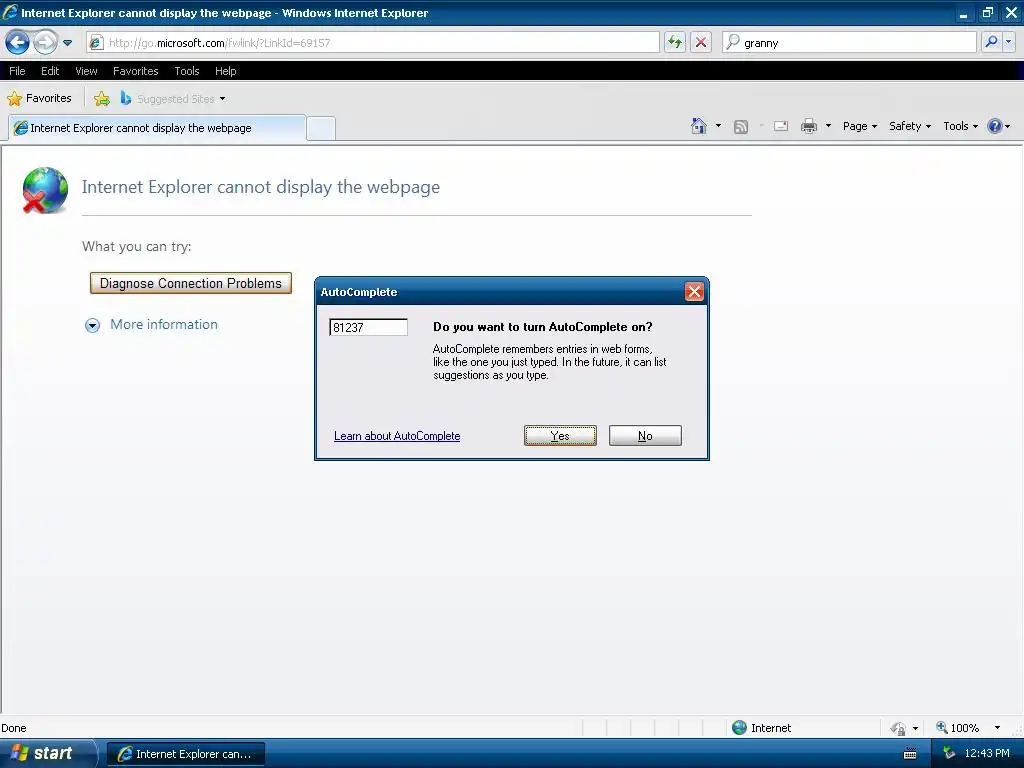This screenshot has width=1024, height=768.
Task: Open the Edit menu
Action: pyautogui.click(x=50, y=71)
